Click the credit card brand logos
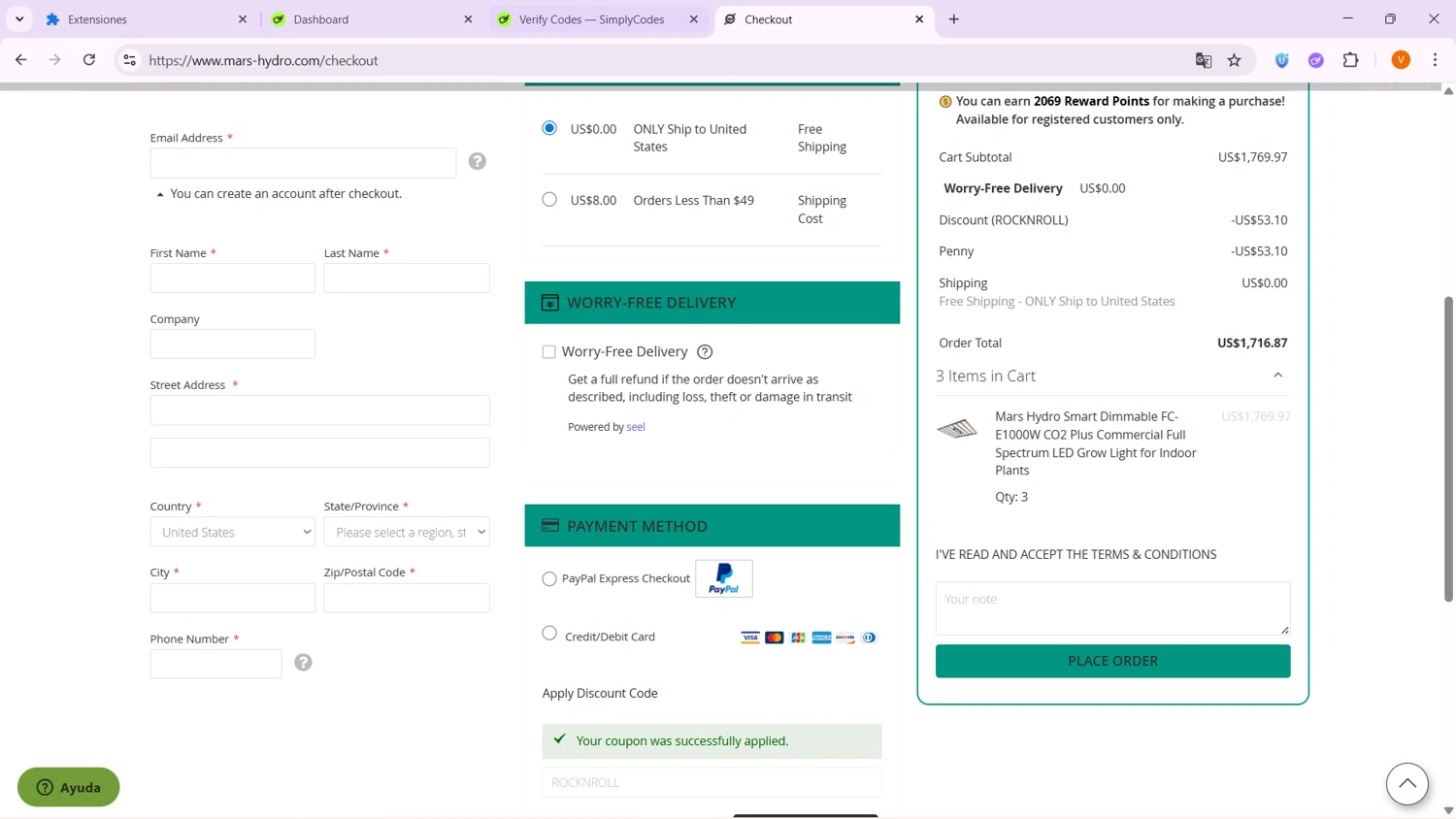 click(809, 638)
